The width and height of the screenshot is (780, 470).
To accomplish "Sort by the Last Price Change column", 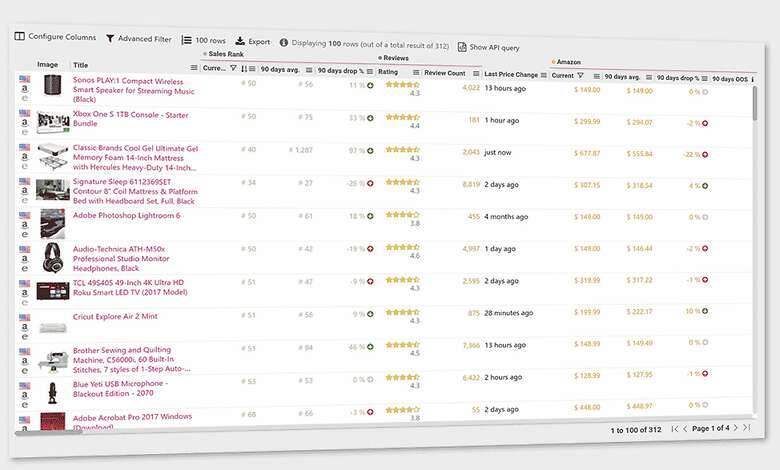I will [510, 74].
